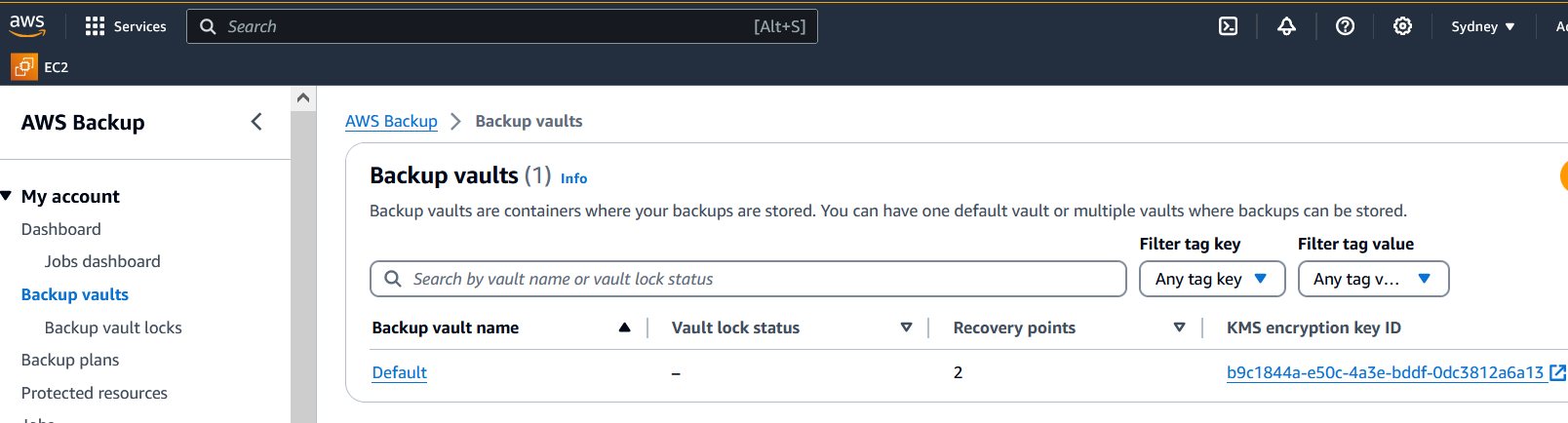This screenshot has width=1568, height=423.
Task: Open the help question mark icon
Action: pos(1345,26)
